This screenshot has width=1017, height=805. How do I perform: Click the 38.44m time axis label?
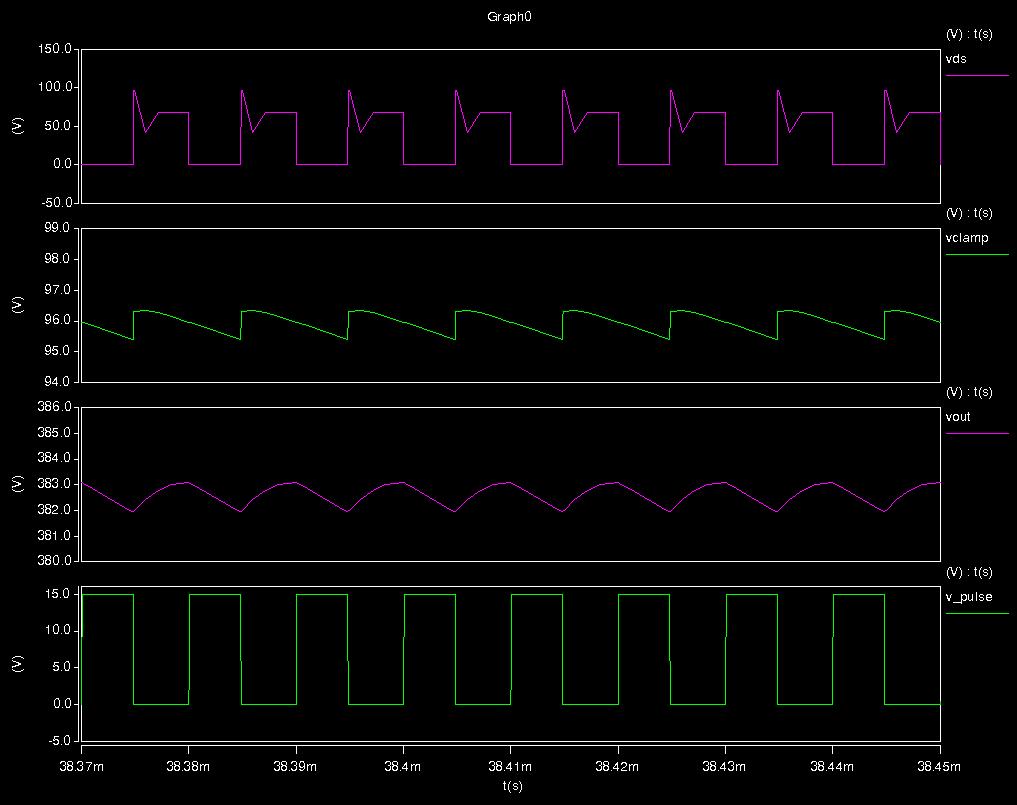(832, 767)
